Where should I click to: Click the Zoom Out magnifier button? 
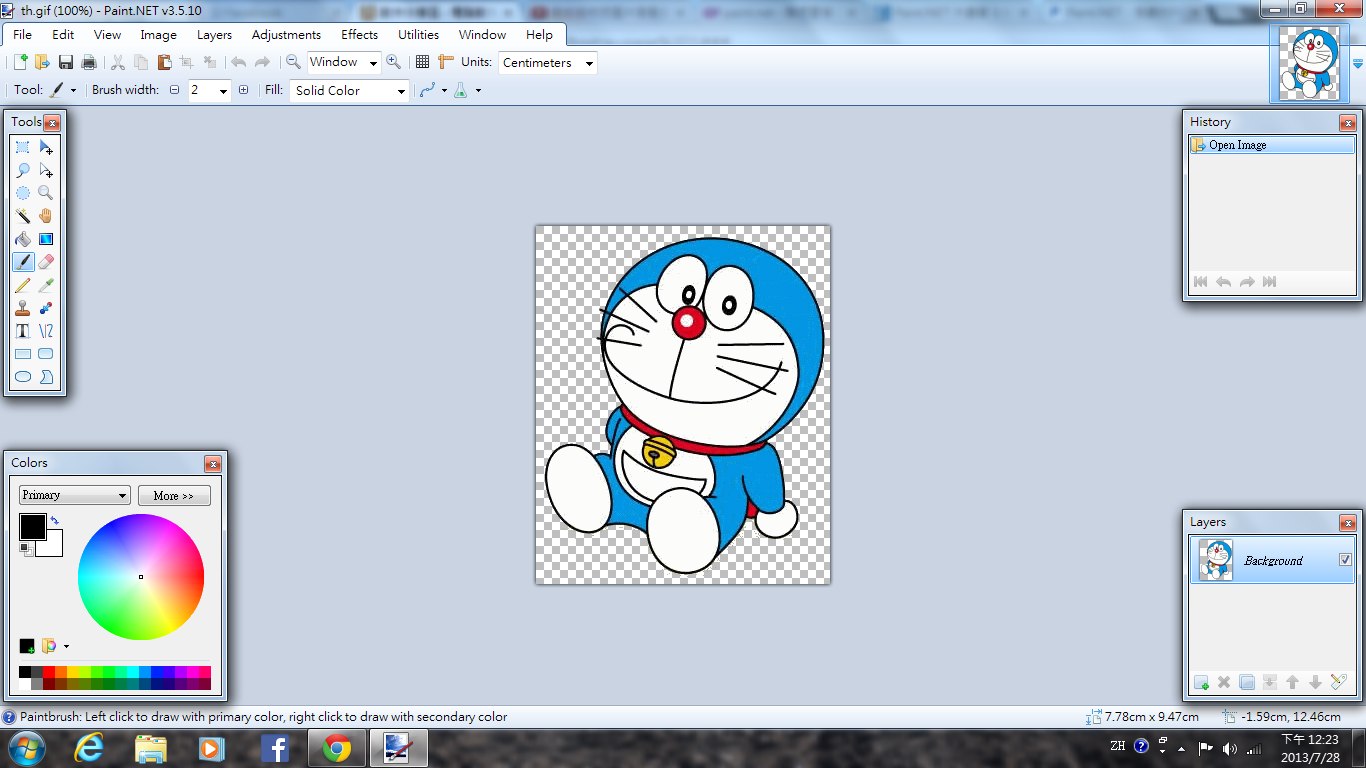point(293,62)
